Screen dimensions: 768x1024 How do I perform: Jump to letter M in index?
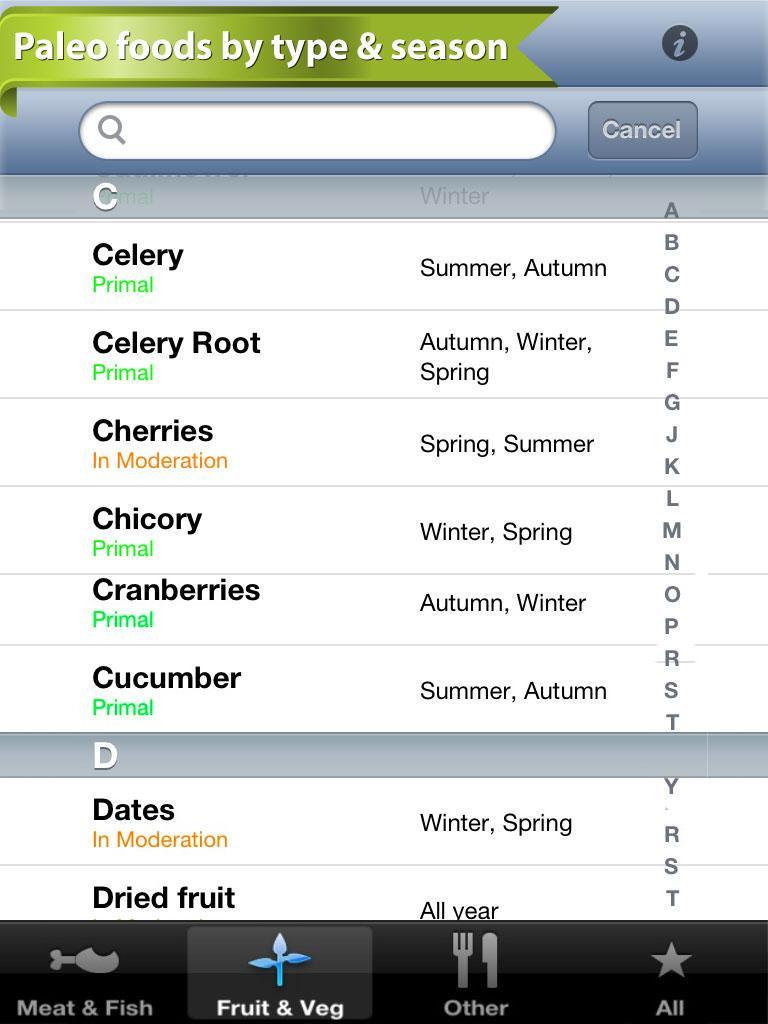(671, 530)
